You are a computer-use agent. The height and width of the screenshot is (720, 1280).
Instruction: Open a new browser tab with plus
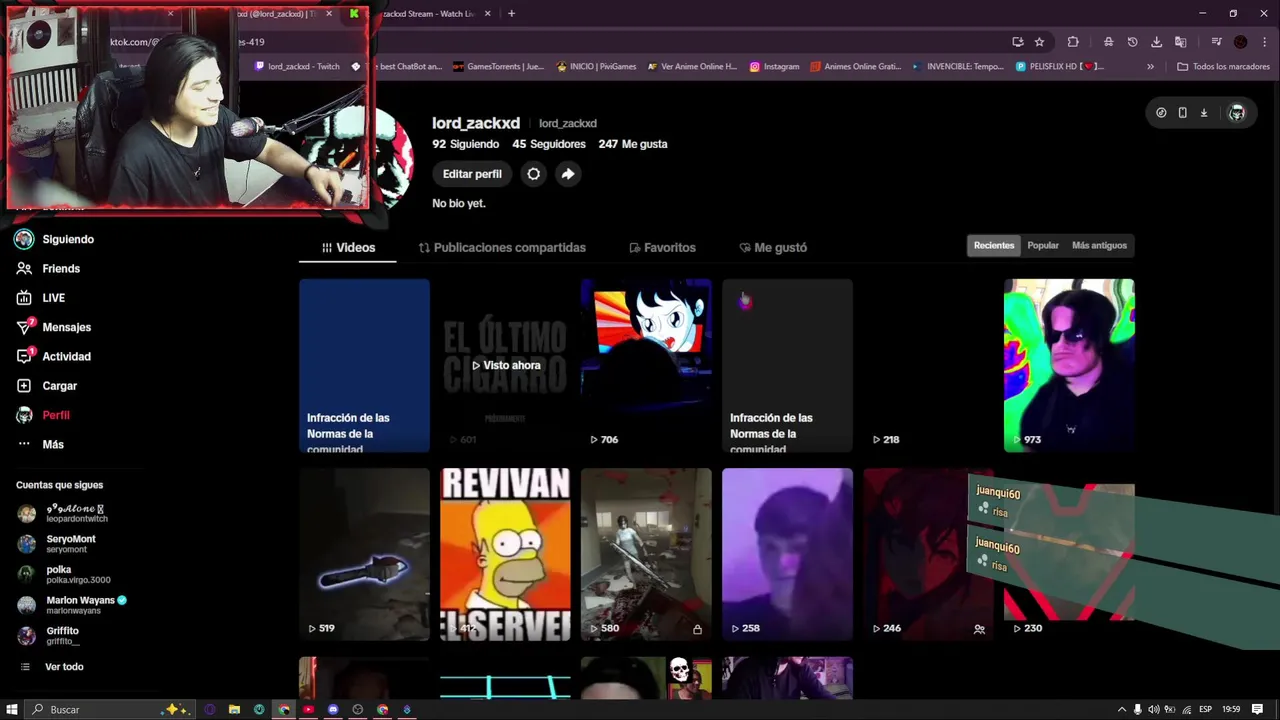click(x=511, y=14)
